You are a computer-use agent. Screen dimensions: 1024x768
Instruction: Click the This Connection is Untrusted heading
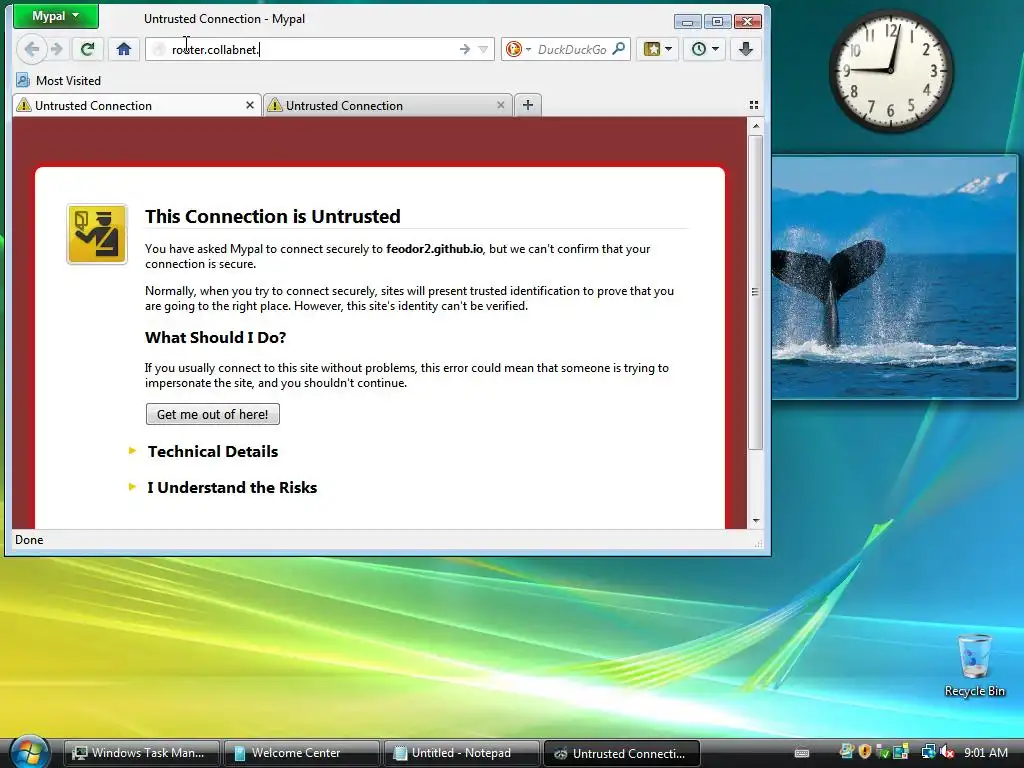[273, 216]
